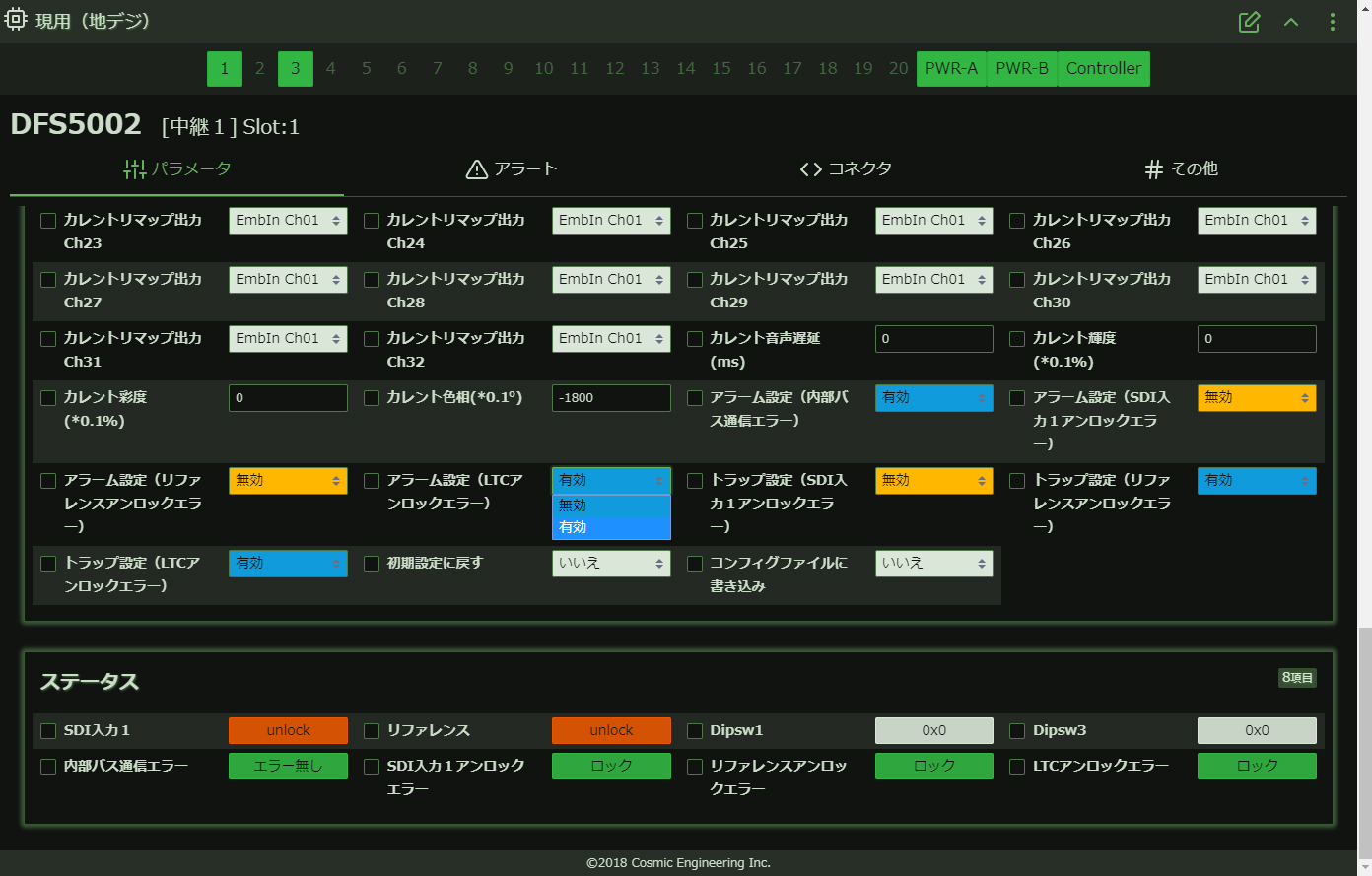Click the chip icon beside 現用（地デジ）
Screen dimensions: 1372x876
click(16, 20)
